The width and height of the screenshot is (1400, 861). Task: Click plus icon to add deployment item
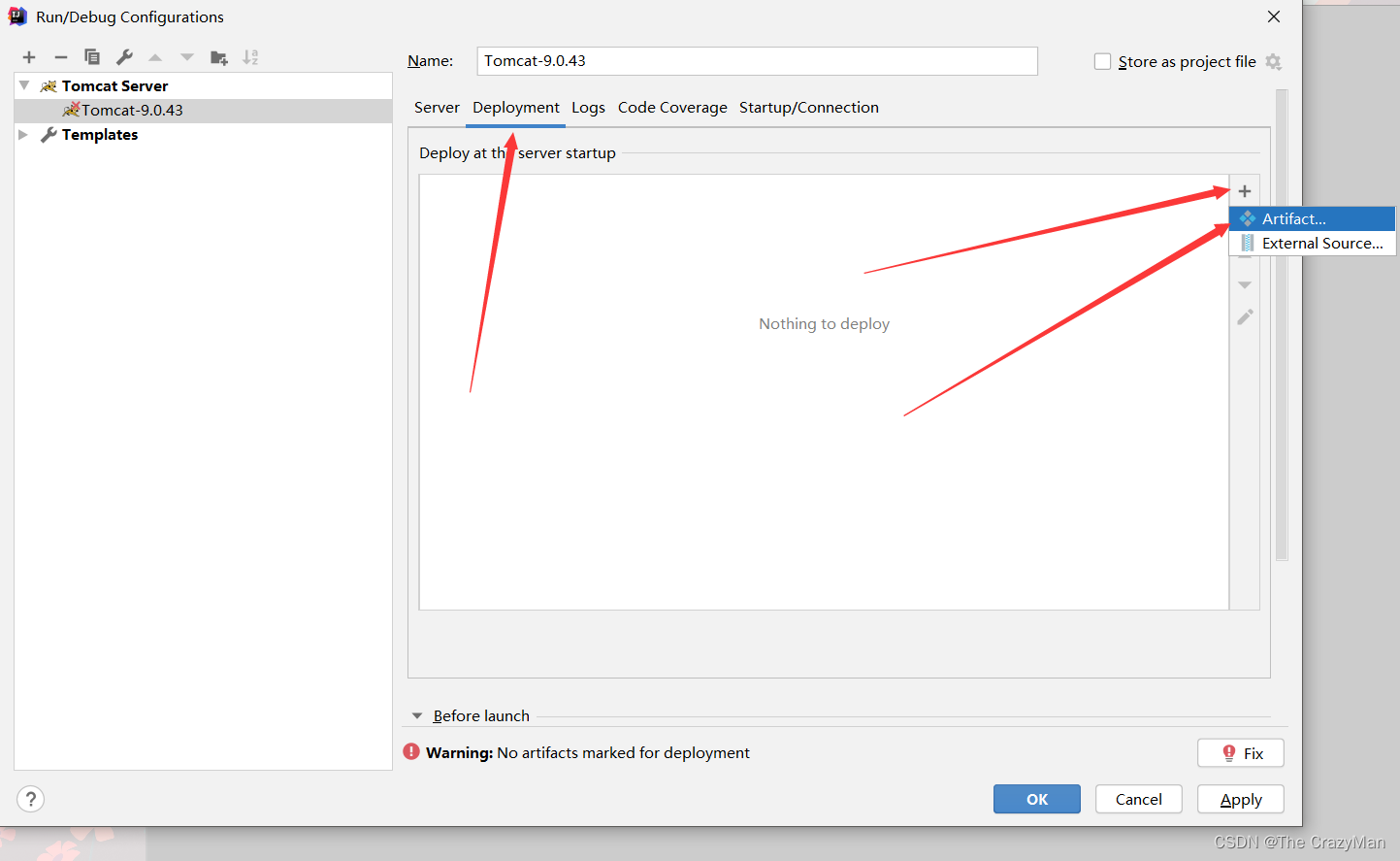point(1245,191)
